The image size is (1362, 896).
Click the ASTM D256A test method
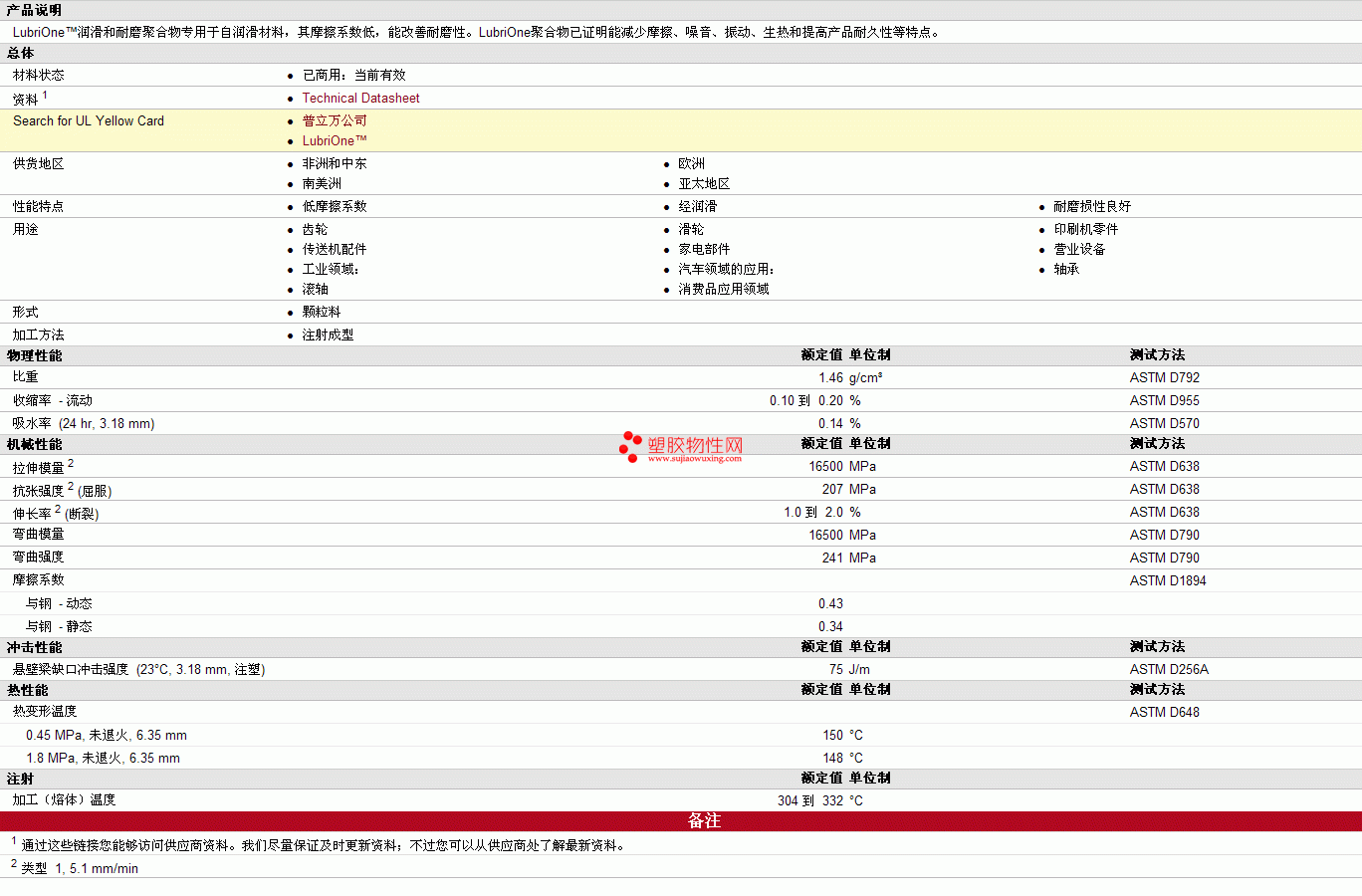tap(1169, 669)
